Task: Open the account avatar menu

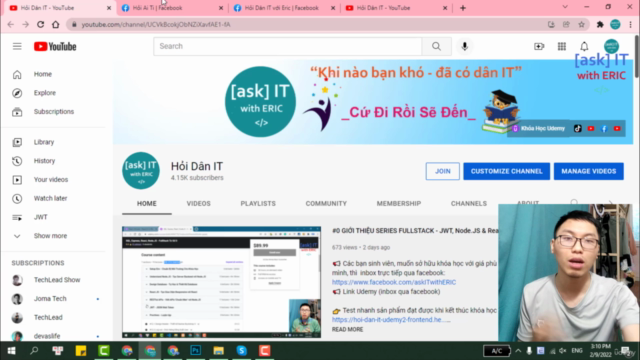Action: tap(611, 46)
